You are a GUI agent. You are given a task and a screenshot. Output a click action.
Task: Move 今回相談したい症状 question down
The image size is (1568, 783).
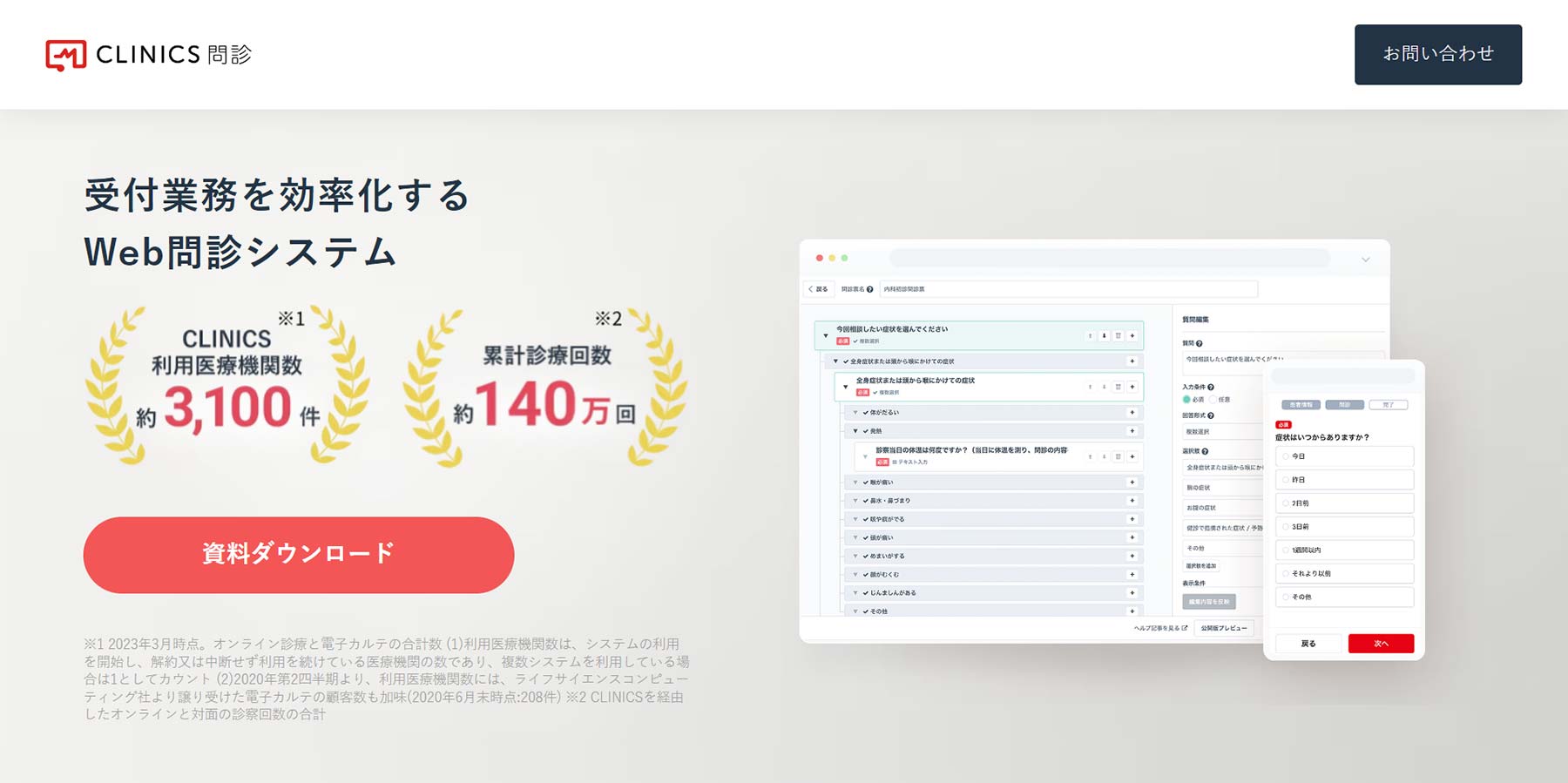[x=1104, y=335]
